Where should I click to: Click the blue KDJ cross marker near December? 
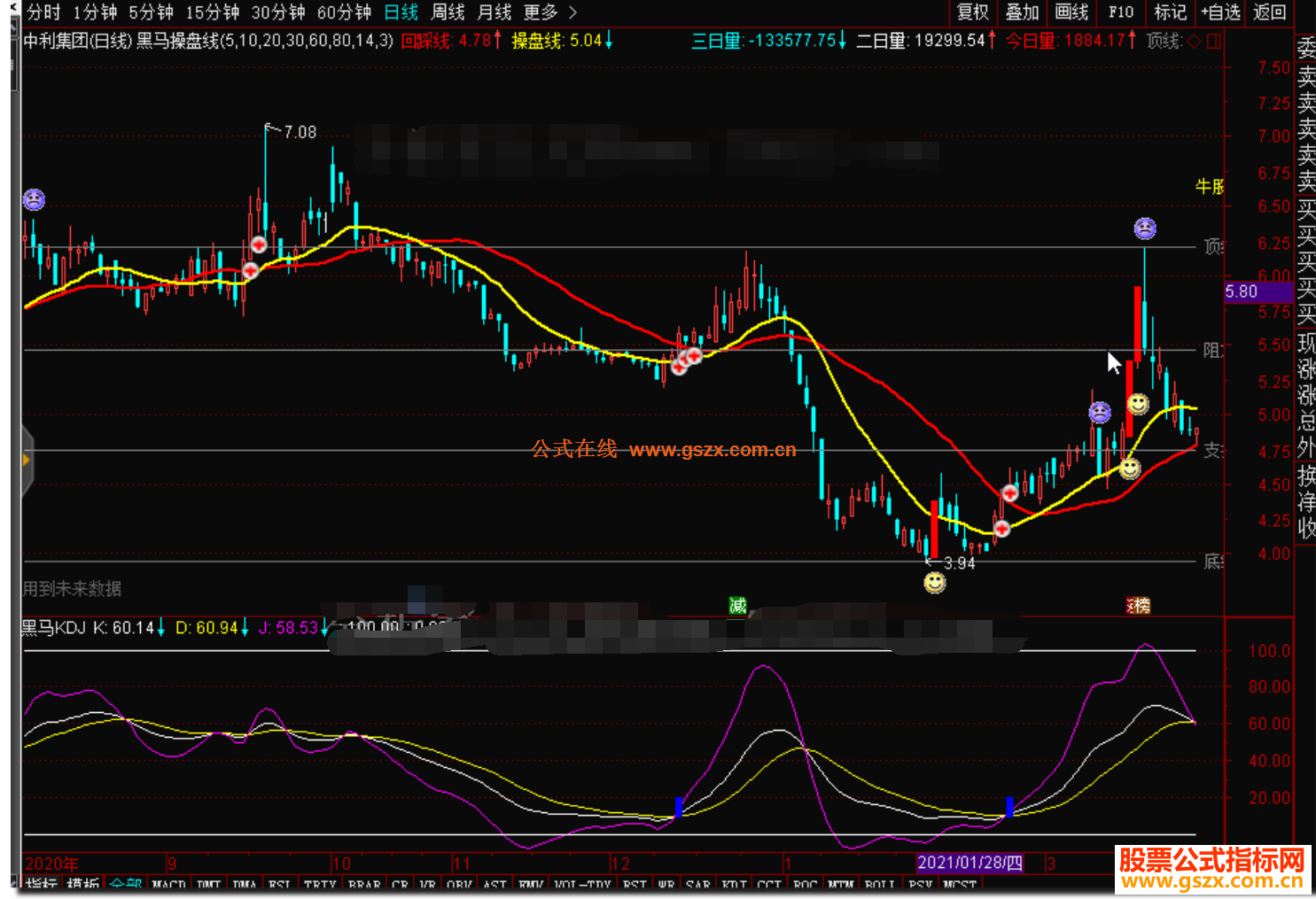click(679, 807)
